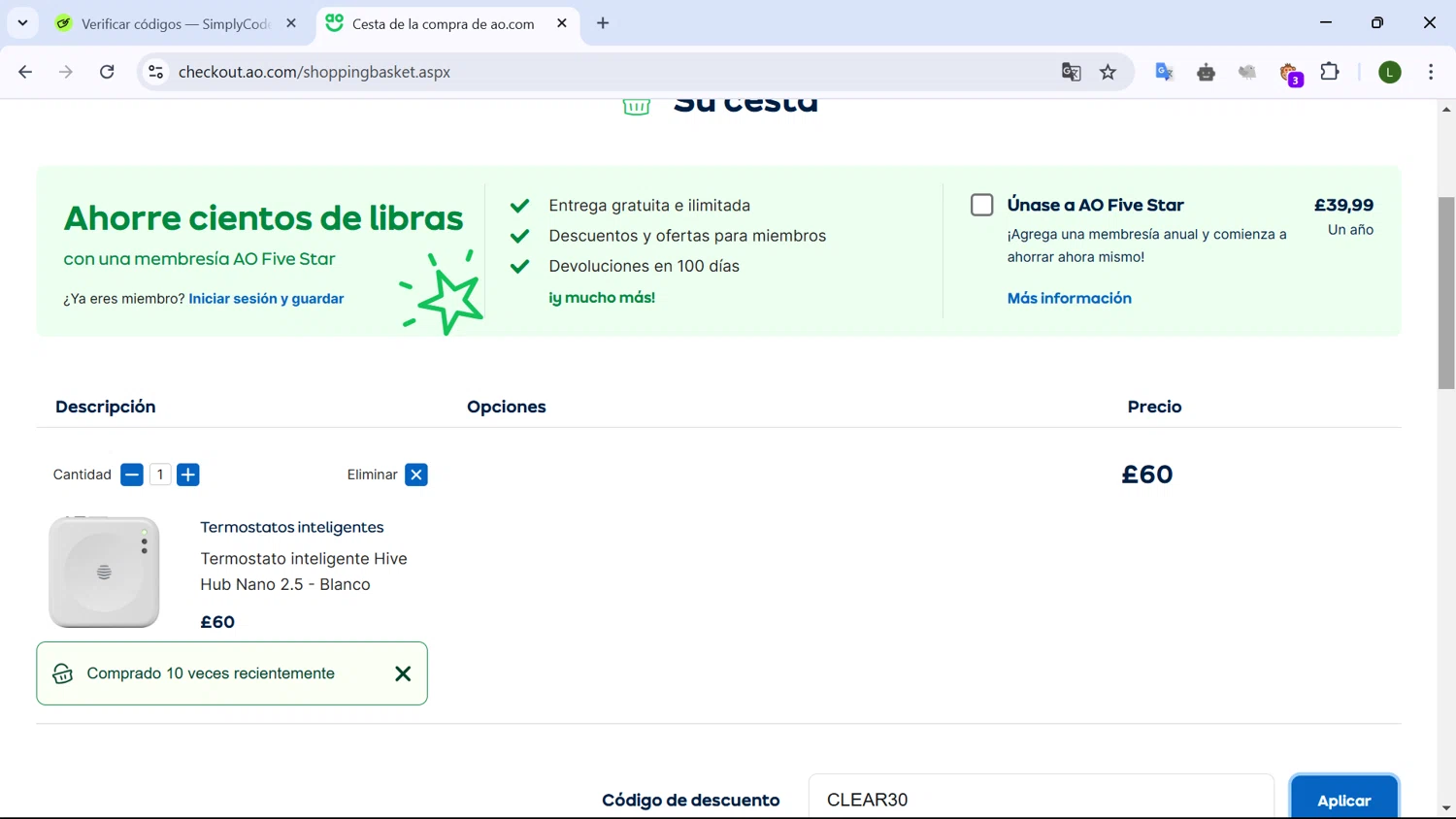Click ¡y mucho más! link
Viewport: 1456px width, 819px height.
pos(602,298)
